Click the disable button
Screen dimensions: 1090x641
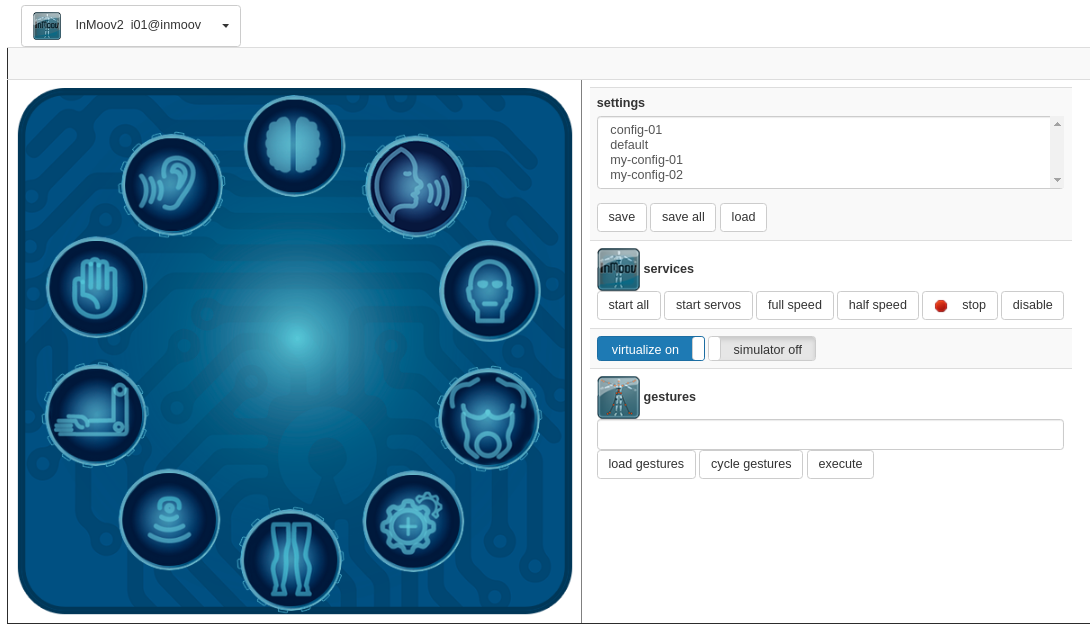tap(1032, 305)
